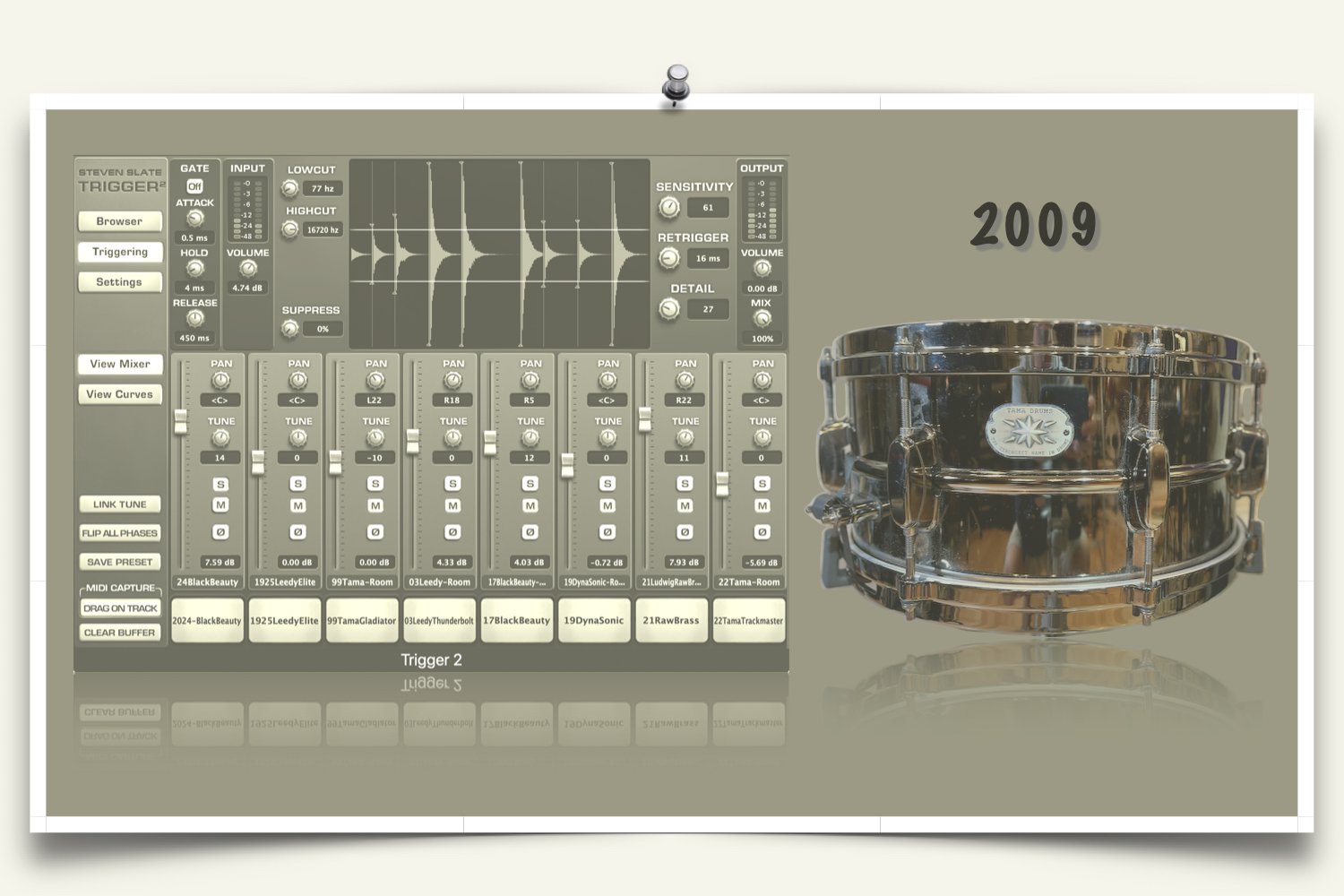Click the Input Volume knob
1344x896 pixels.
[x=248, y=269]
